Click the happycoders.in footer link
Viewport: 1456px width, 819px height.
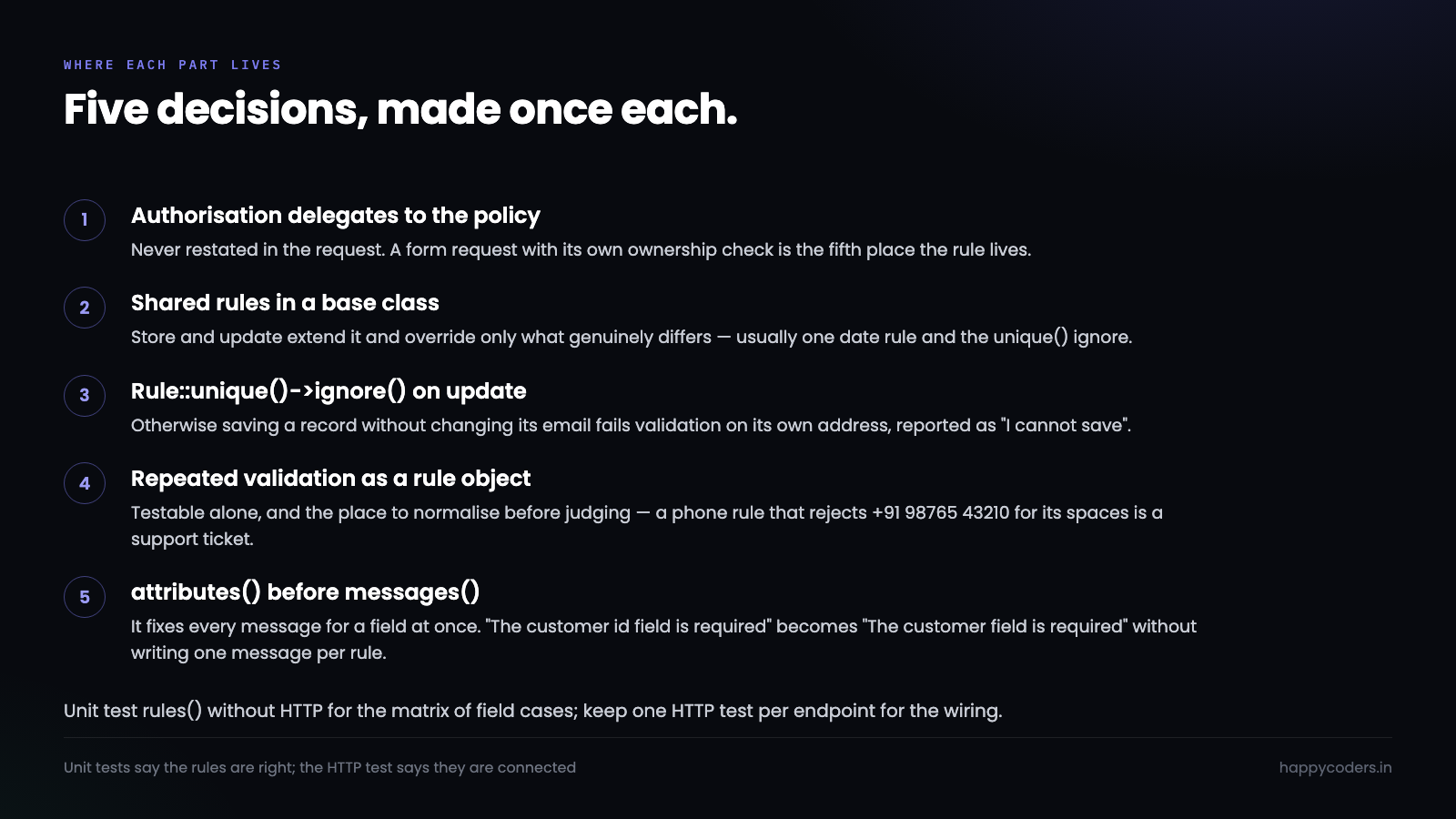(x=1335, y=767)
